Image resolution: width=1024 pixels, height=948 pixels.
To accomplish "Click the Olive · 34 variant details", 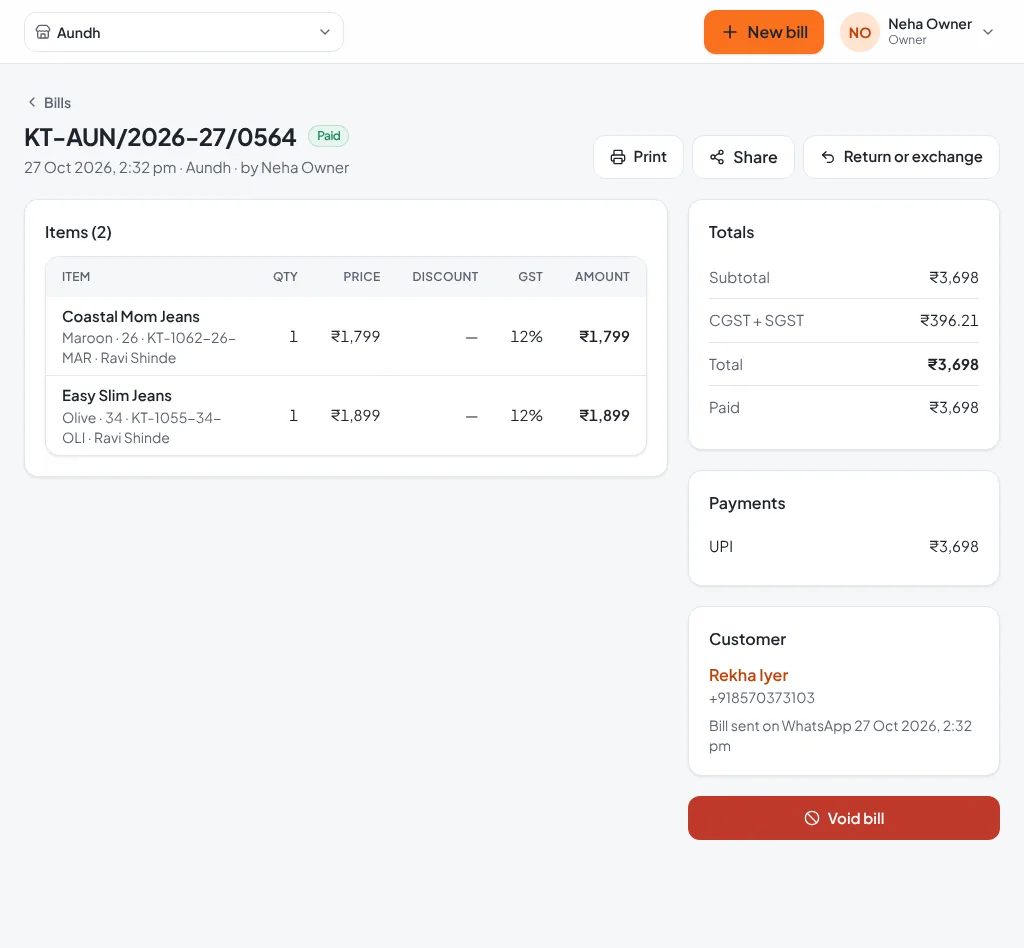I will (x=142, y=428).
